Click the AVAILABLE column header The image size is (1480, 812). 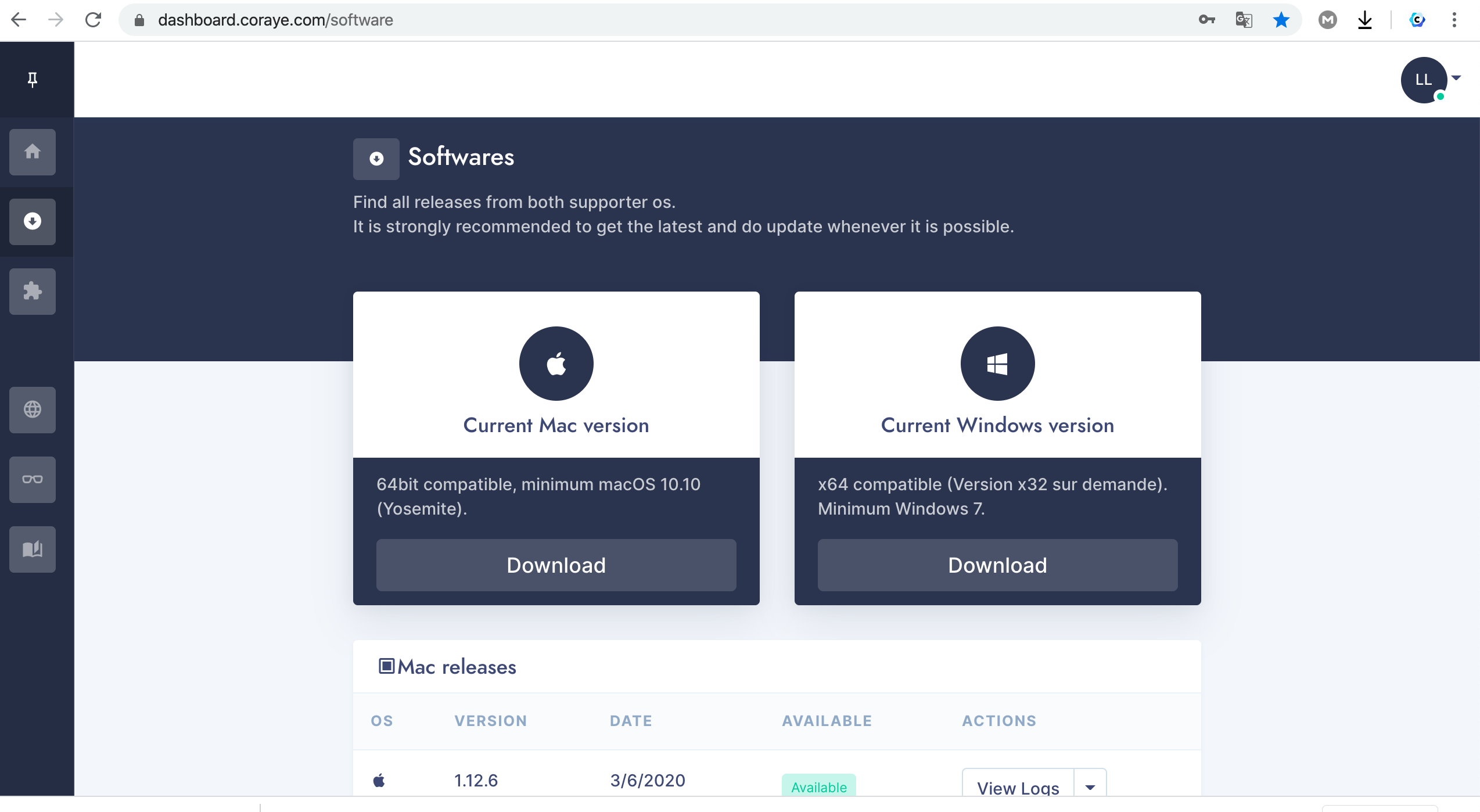(x=827, y=721)
